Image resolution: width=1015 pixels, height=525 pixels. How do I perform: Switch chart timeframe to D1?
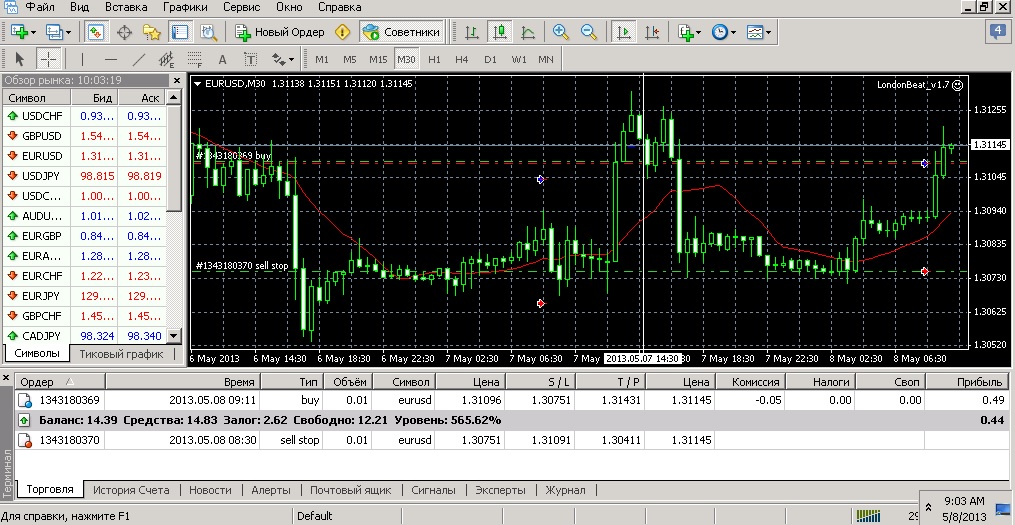pyautogui.click(x=491, y=60)
